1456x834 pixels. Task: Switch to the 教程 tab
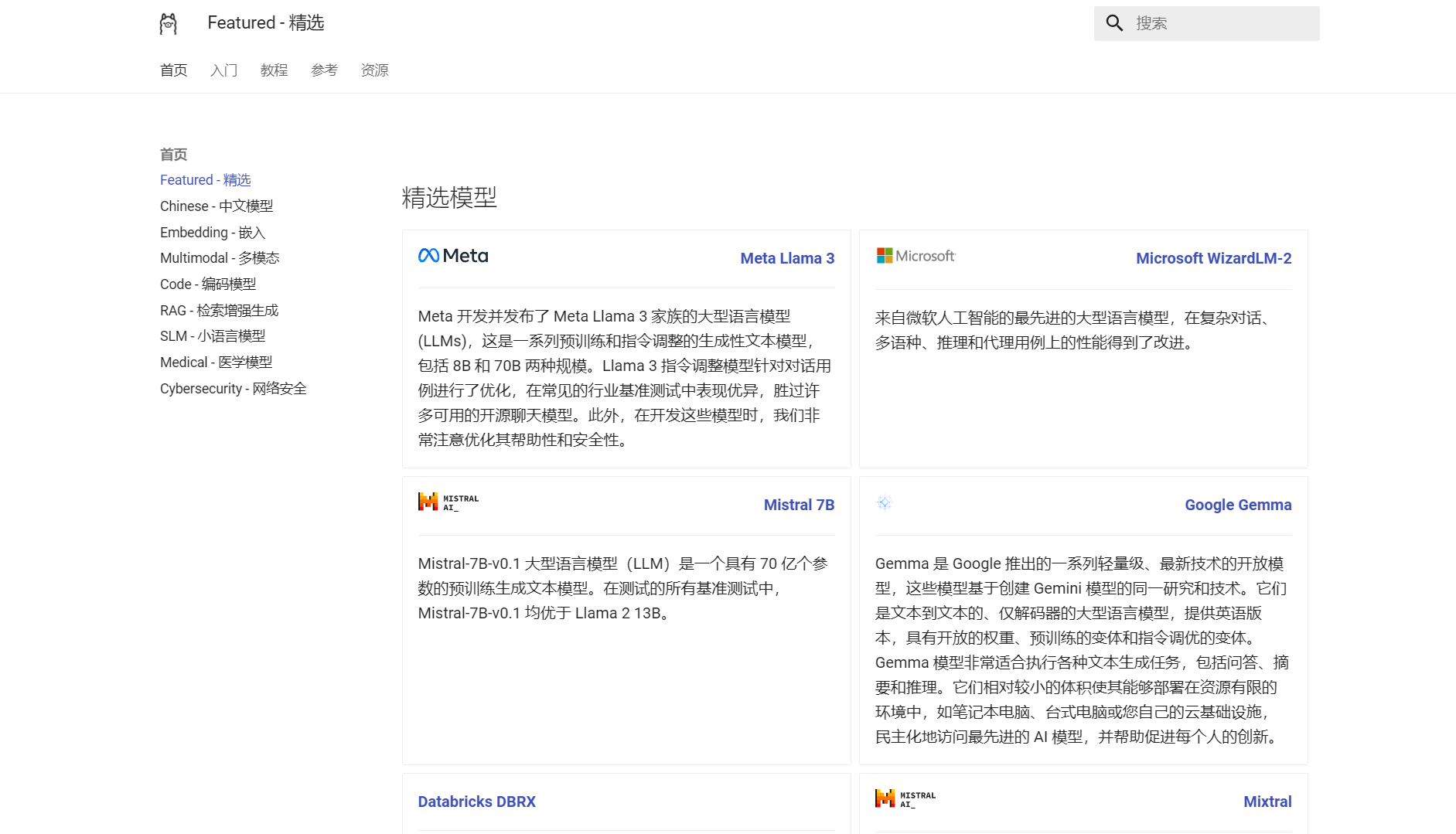pyautogui.click(x=274, y=70)
